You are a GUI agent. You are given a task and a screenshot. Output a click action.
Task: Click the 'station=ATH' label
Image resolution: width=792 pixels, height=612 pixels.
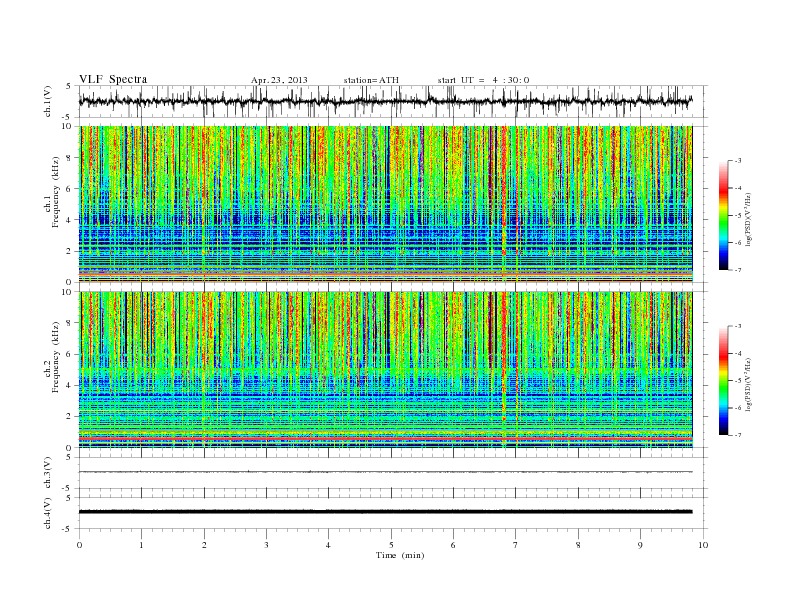(371, 80)
